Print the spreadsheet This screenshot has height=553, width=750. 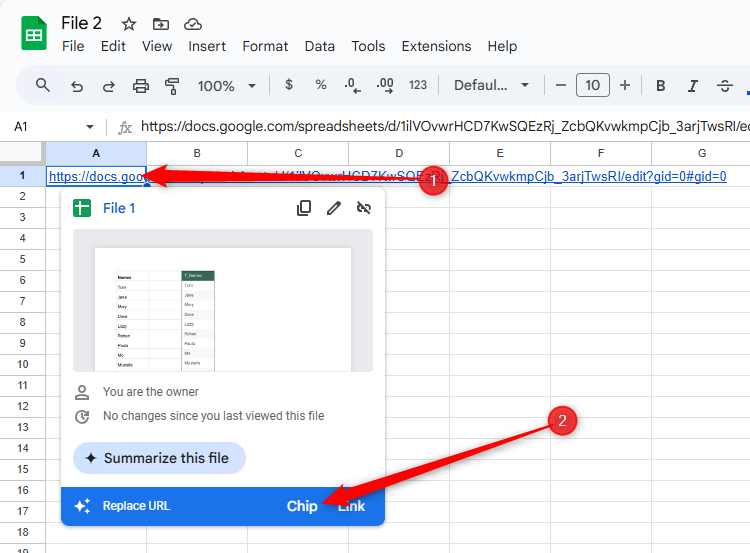pyautogui.click(x=140, y=86)
